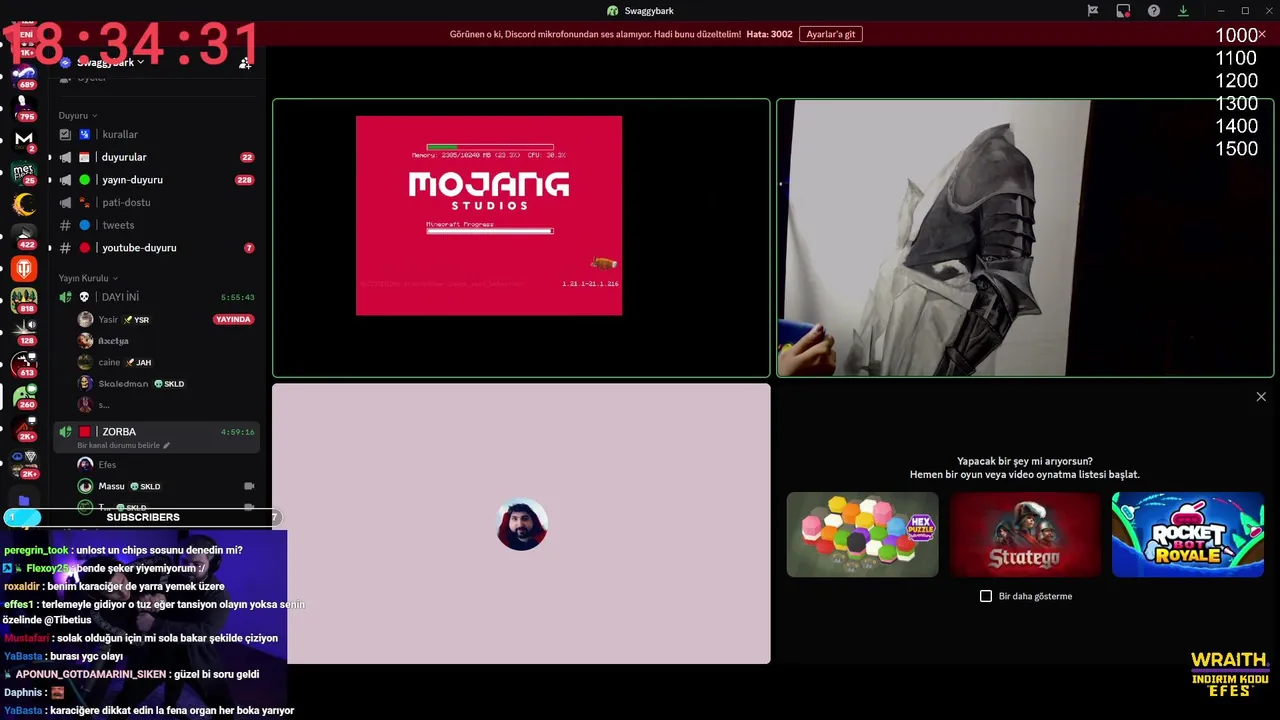The width and height of the screenshot is (1280, 720).
Task: Open the kurallar channel
Action: pos(156,134)
